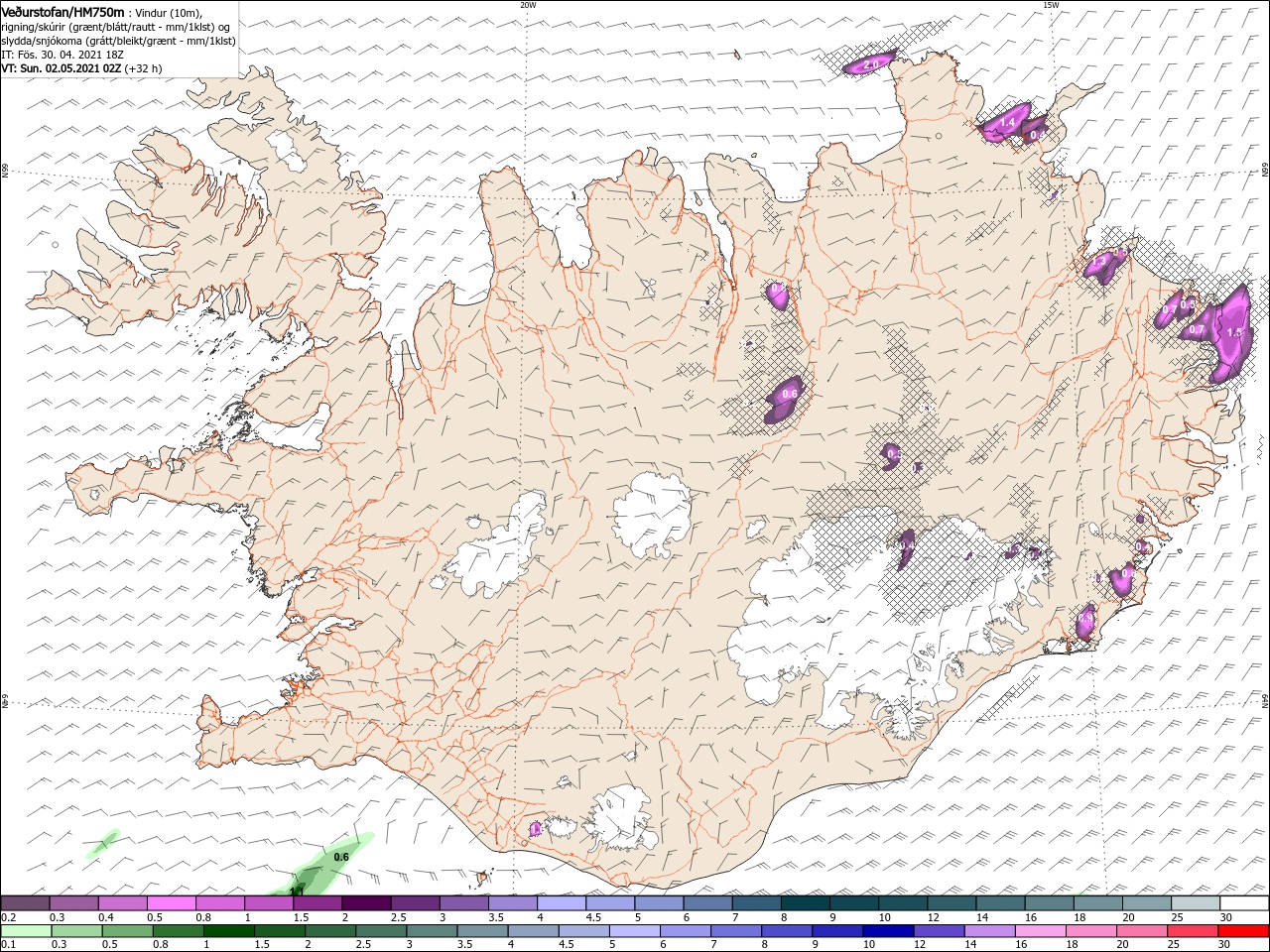Image resolution: width=1270 pixels, height=952 pixels.
Task: Click the 15W longitude label
Action: tap(1051, 5)
